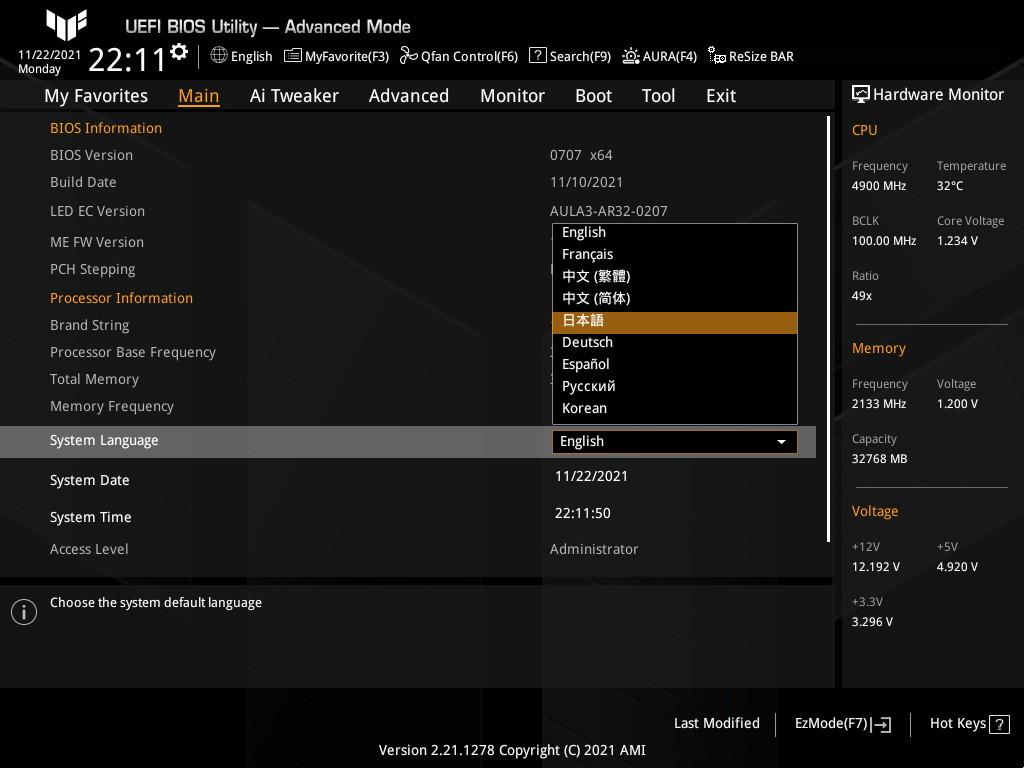Open the System Language dropdown arrow
This screenshot has height=768, width=1024.
tap(781, 442)
